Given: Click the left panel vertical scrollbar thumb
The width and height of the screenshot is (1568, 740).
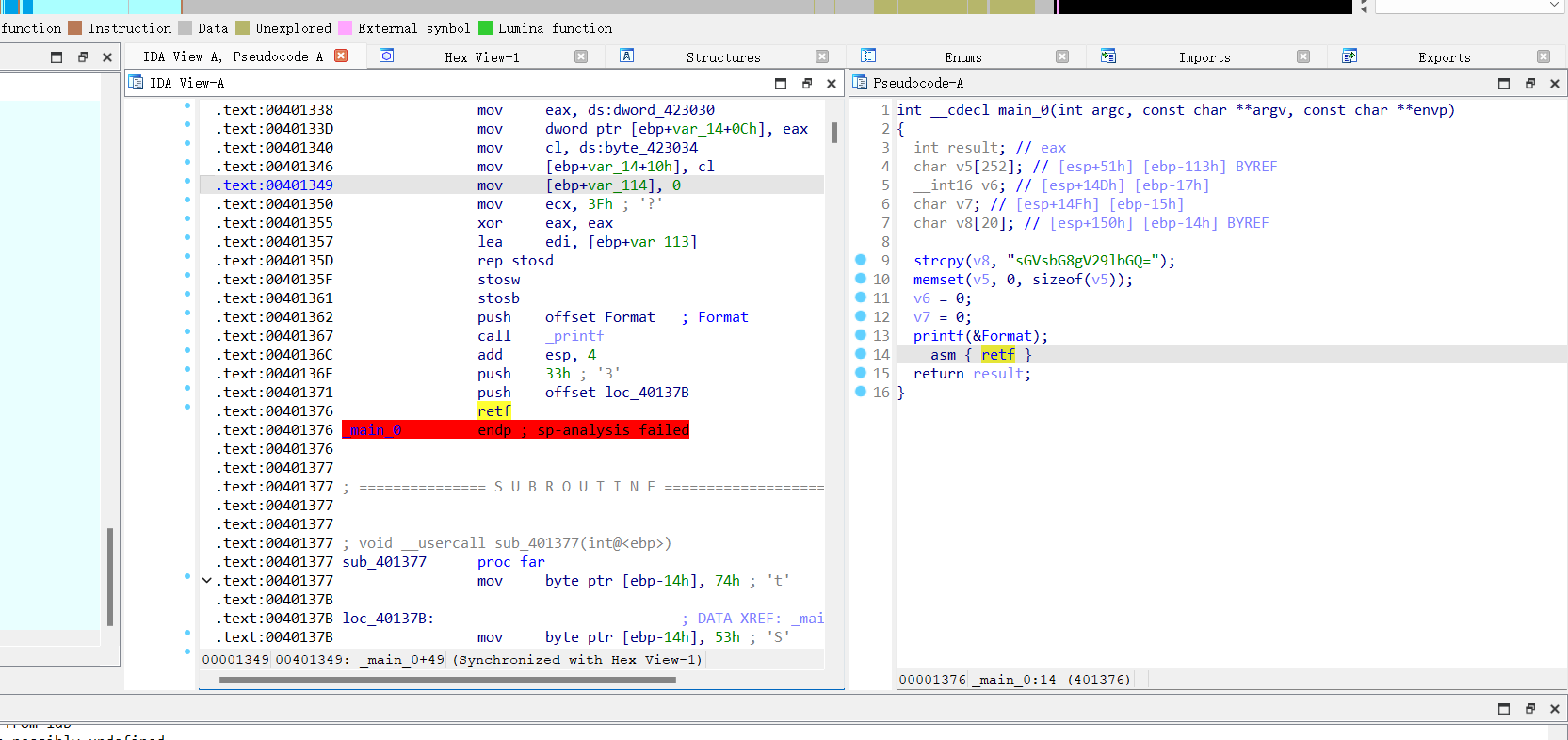Looking at the screenshot, I should click(x=110, y=576).
